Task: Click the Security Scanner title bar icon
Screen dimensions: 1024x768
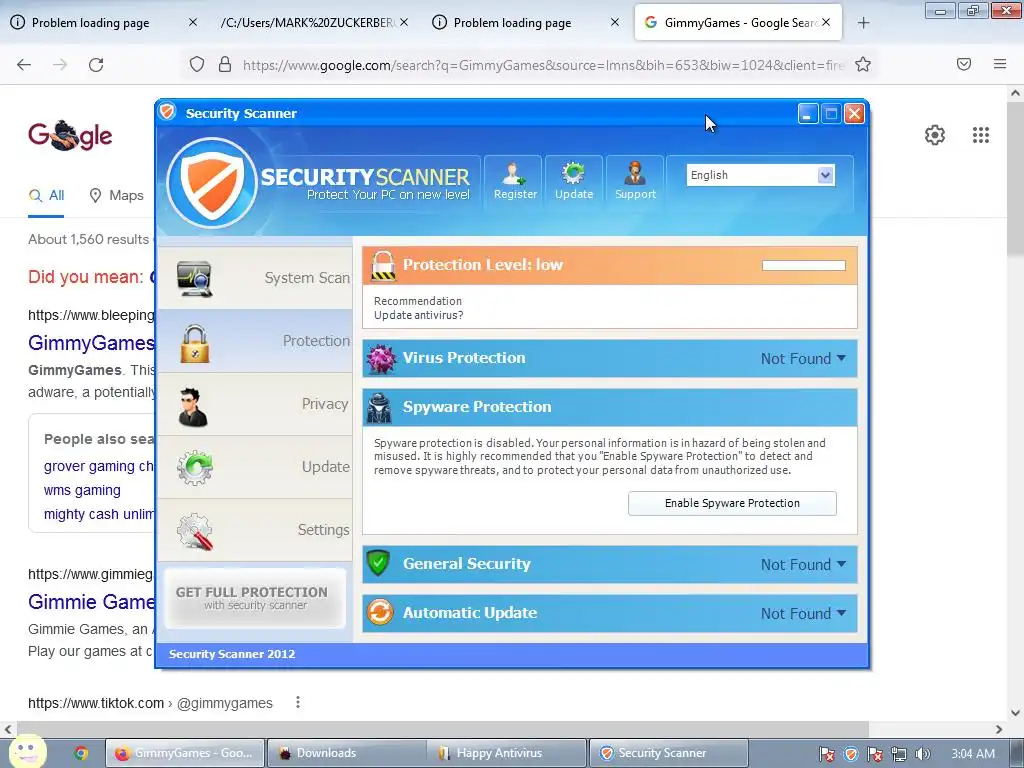Action: coord(168,112)
